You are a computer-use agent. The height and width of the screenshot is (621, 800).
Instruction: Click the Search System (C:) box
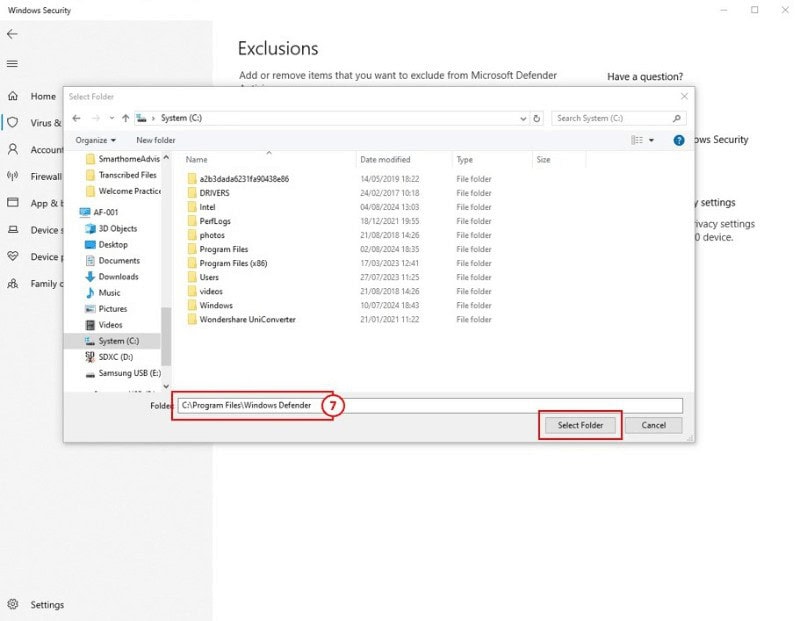tap(618, 118)
